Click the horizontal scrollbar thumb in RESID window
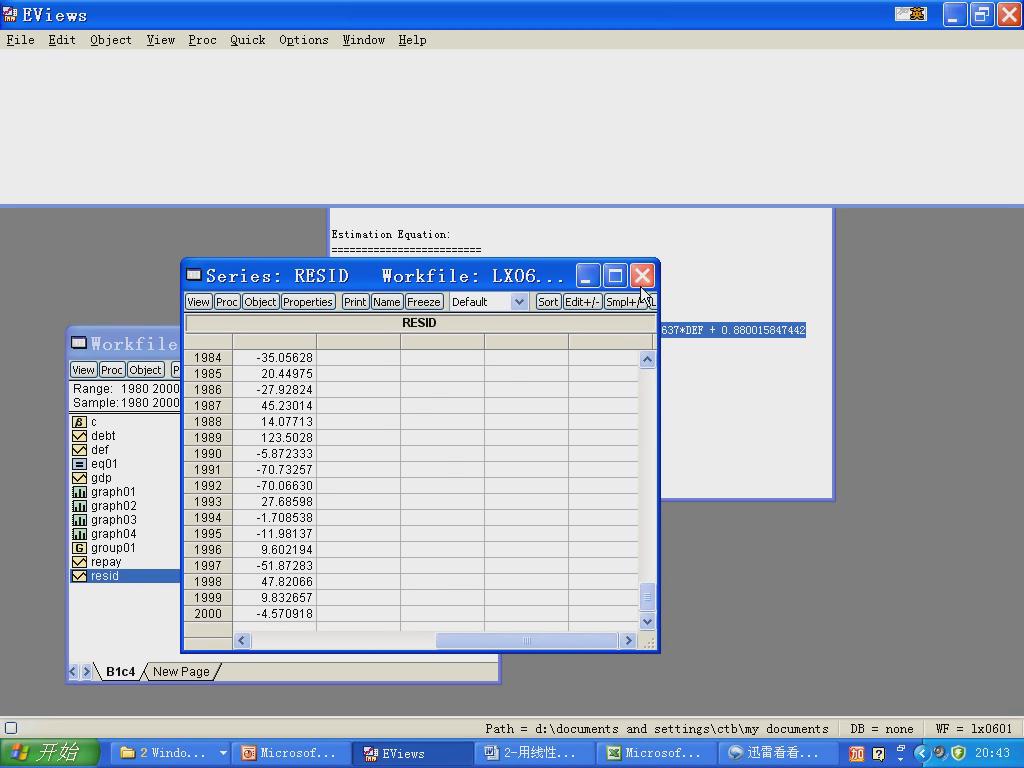 (526, 641)
